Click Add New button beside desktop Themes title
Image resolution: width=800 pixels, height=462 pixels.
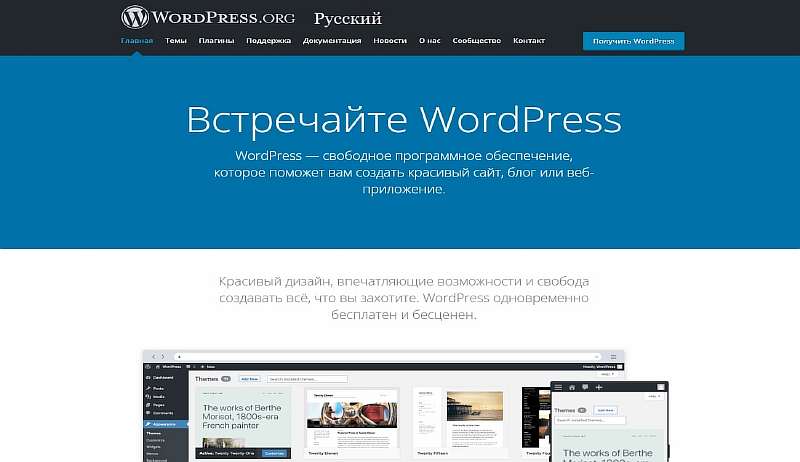249,379
